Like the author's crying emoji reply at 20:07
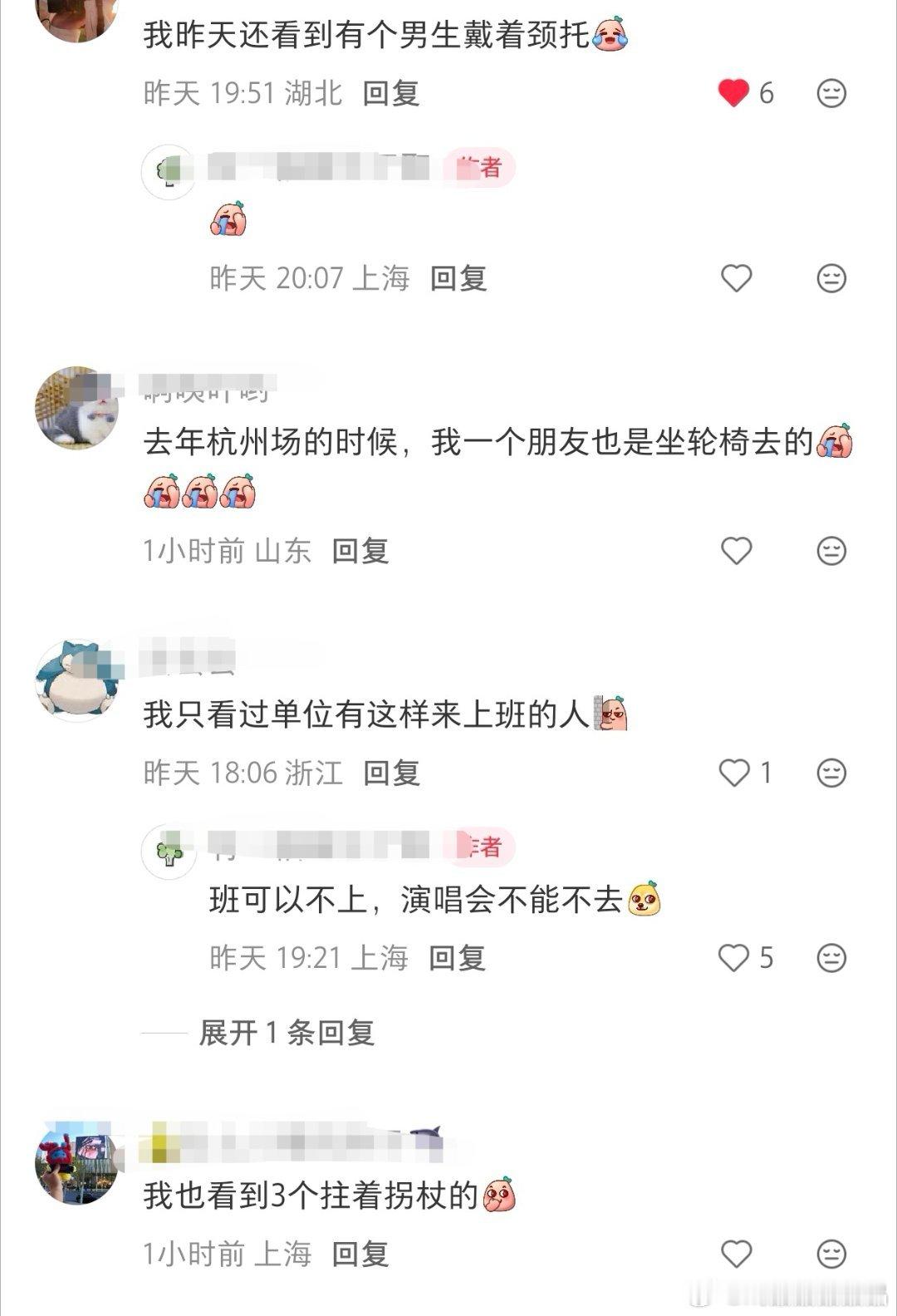Screen dimensions: 897x1316 (x=736, y=278)
